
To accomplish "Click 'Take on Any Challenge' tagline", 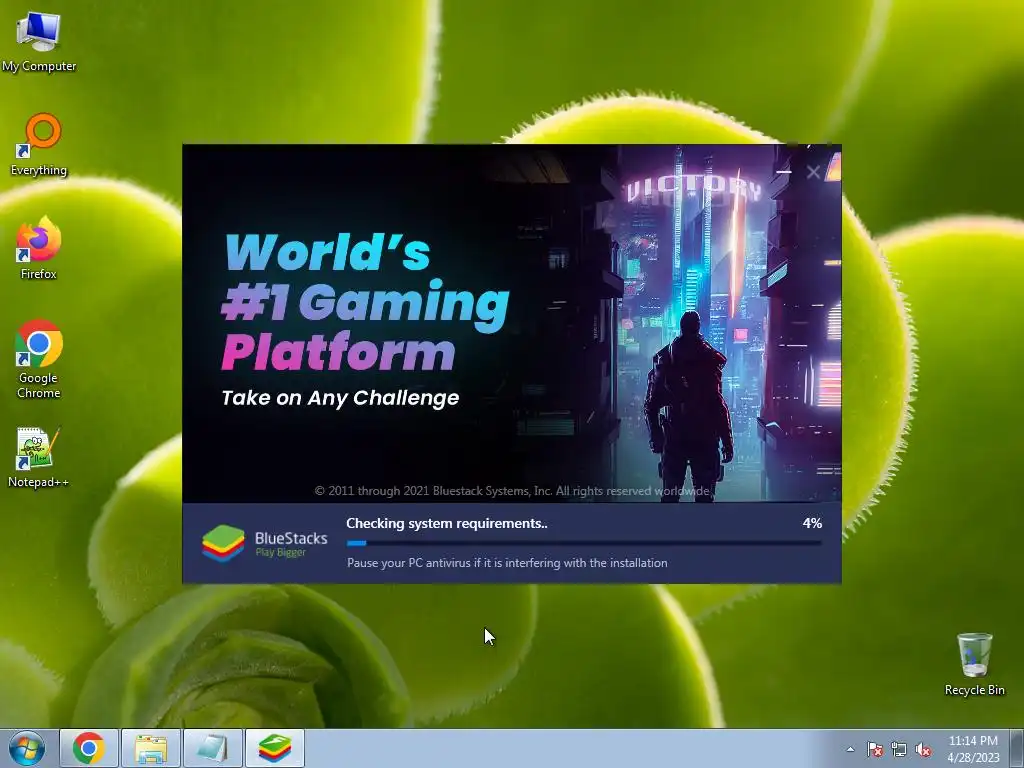I will [340, 398].
